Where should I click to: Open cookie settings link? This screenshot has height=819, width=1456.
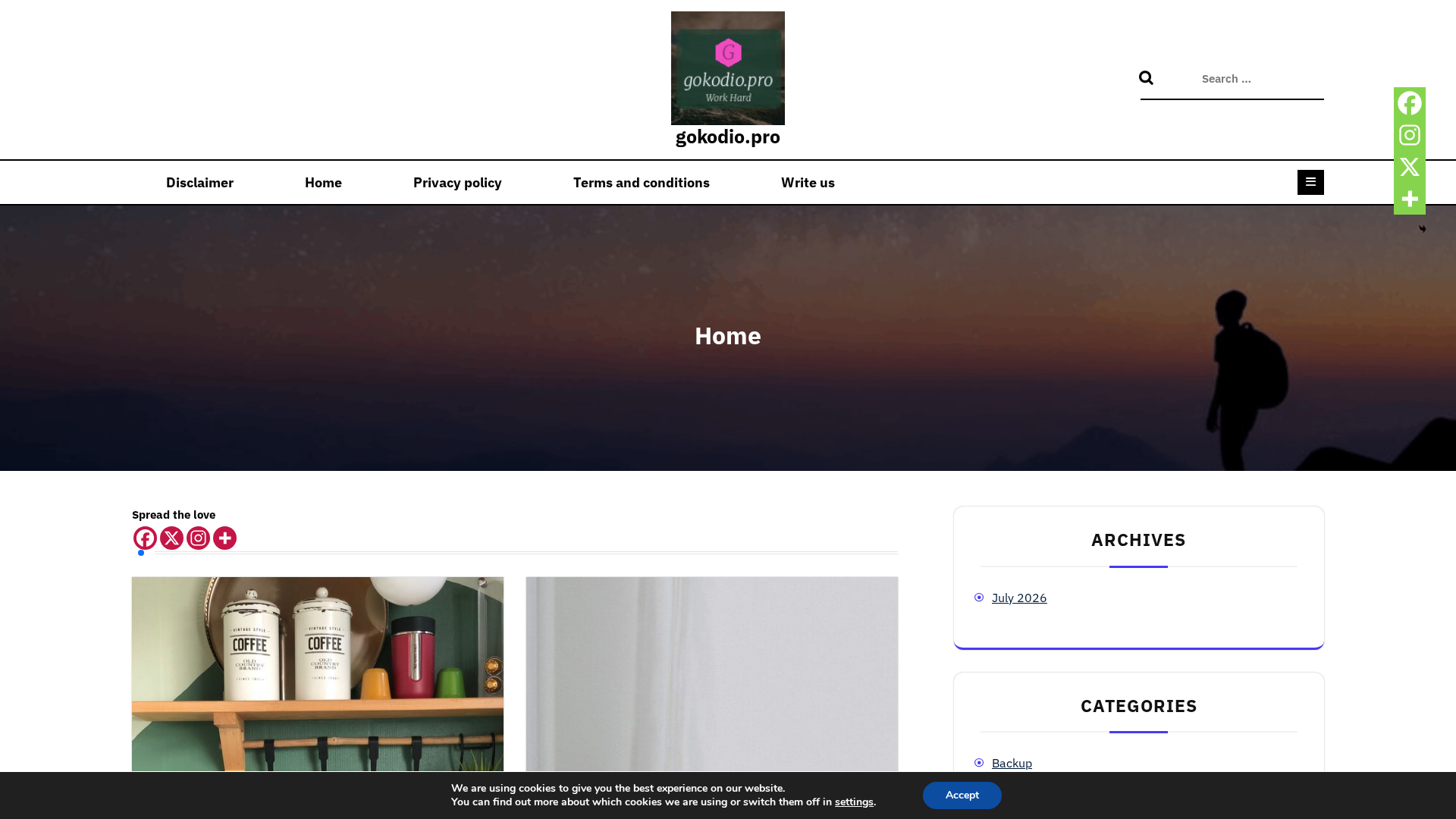click(854, 802)
